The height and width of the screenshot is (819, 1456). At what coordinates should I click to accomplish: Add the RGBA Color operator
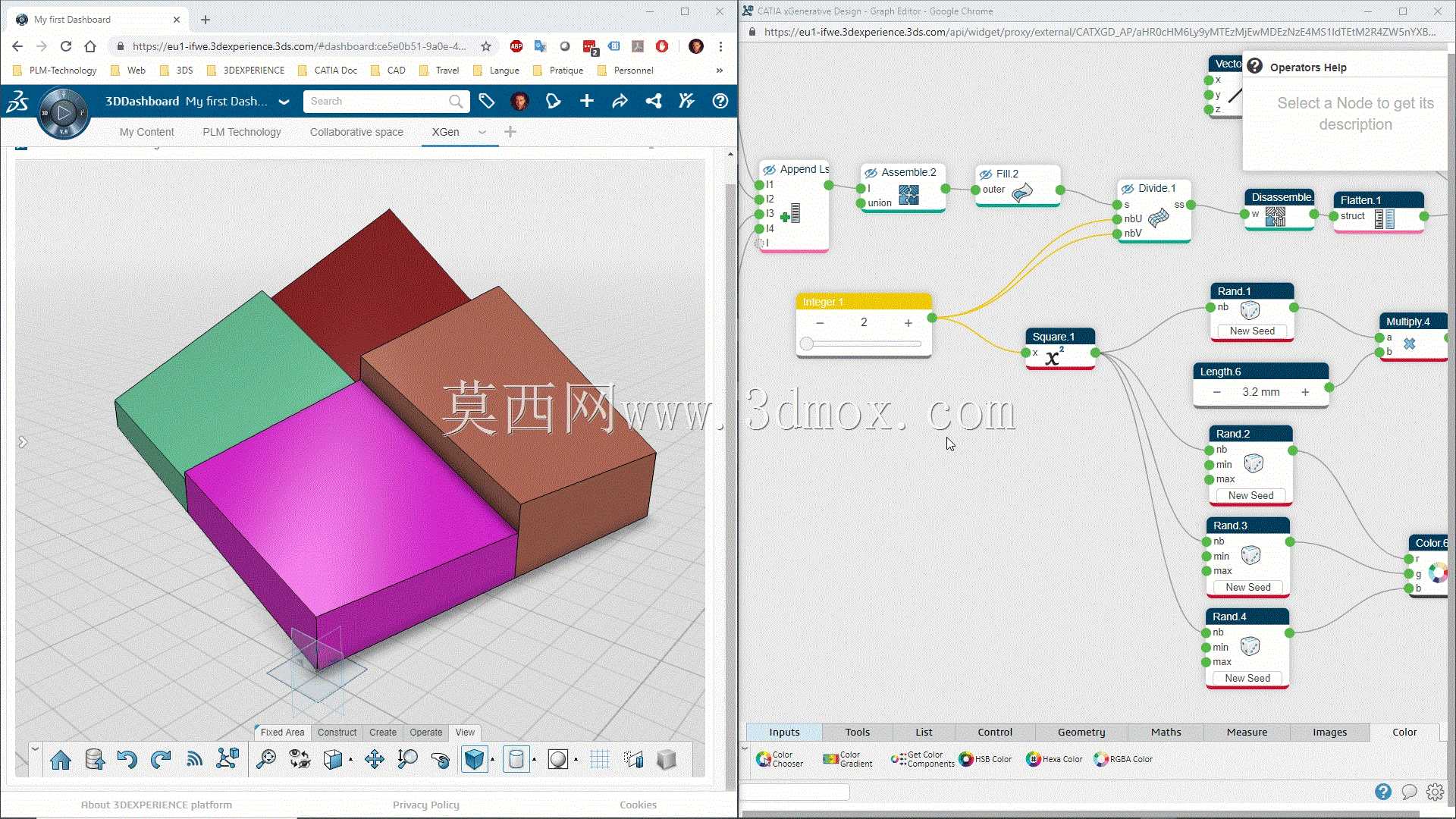tap(1123, 759)
